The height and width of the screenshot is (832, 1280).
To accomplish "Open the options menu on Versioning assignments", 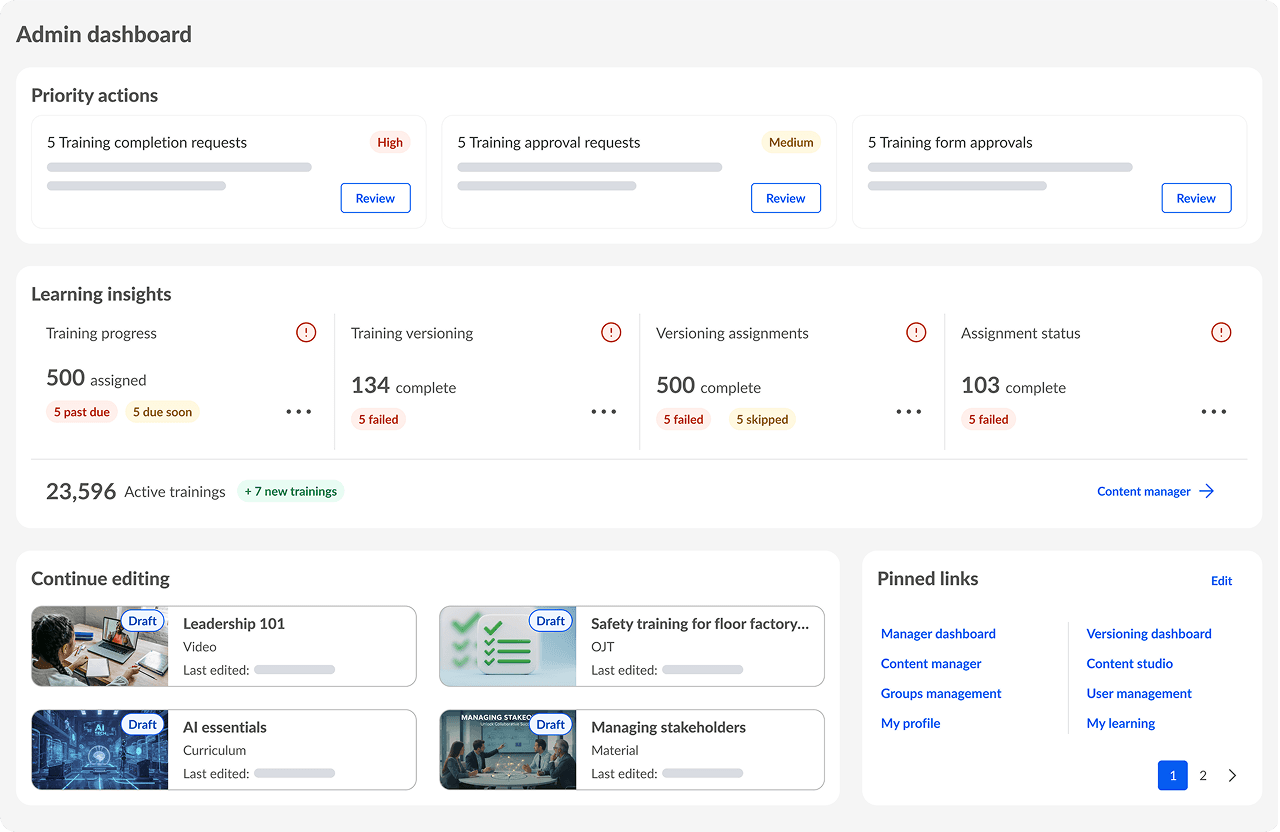I will point(908,411).
